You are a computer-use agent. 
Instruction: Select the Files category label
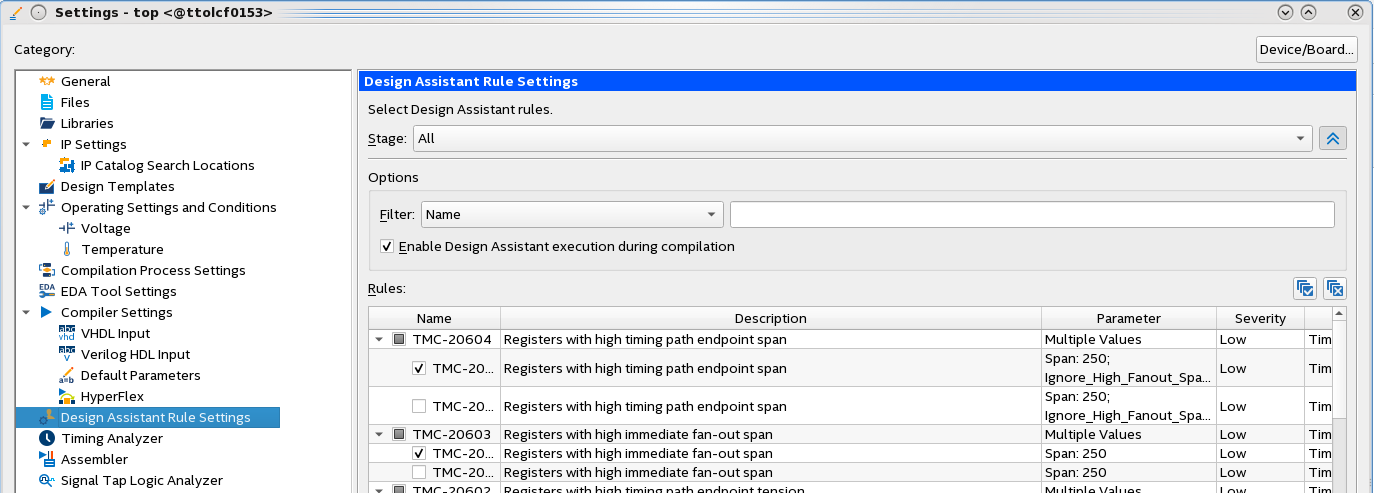point(75,102)
